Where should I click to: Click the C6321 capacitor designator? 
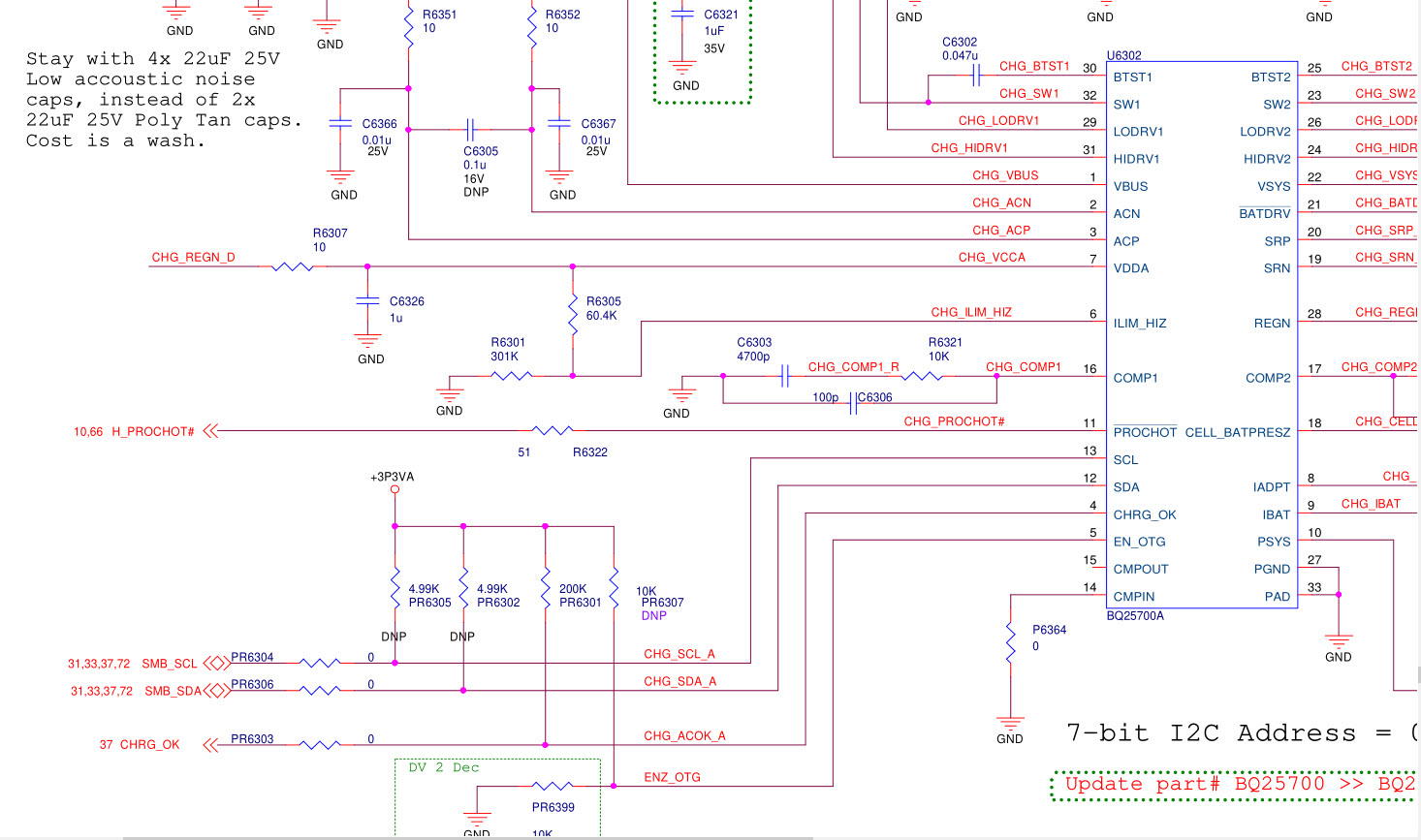(x=721, y=16)
